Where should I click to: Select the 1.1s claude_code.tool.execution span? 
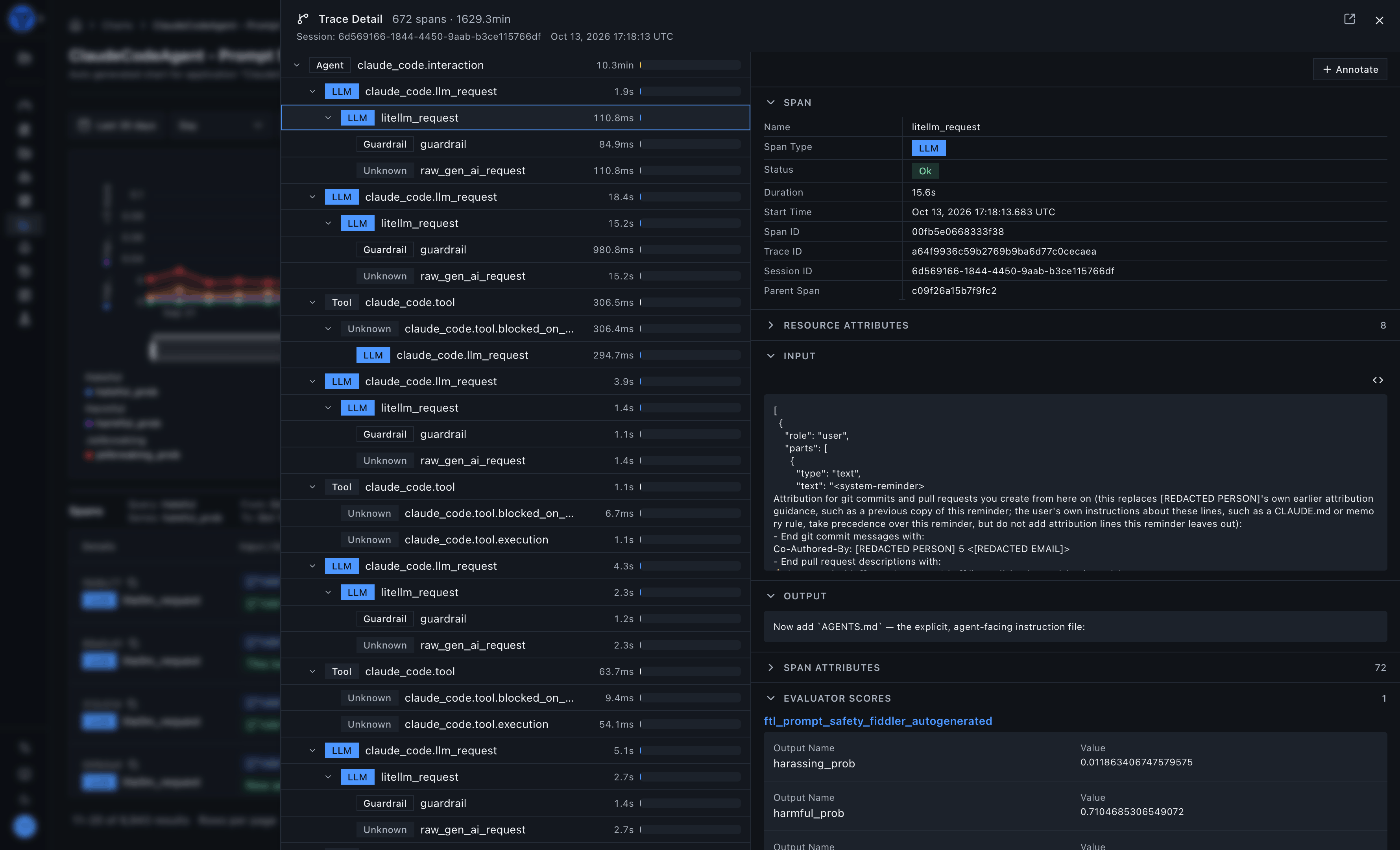(516, 540)
